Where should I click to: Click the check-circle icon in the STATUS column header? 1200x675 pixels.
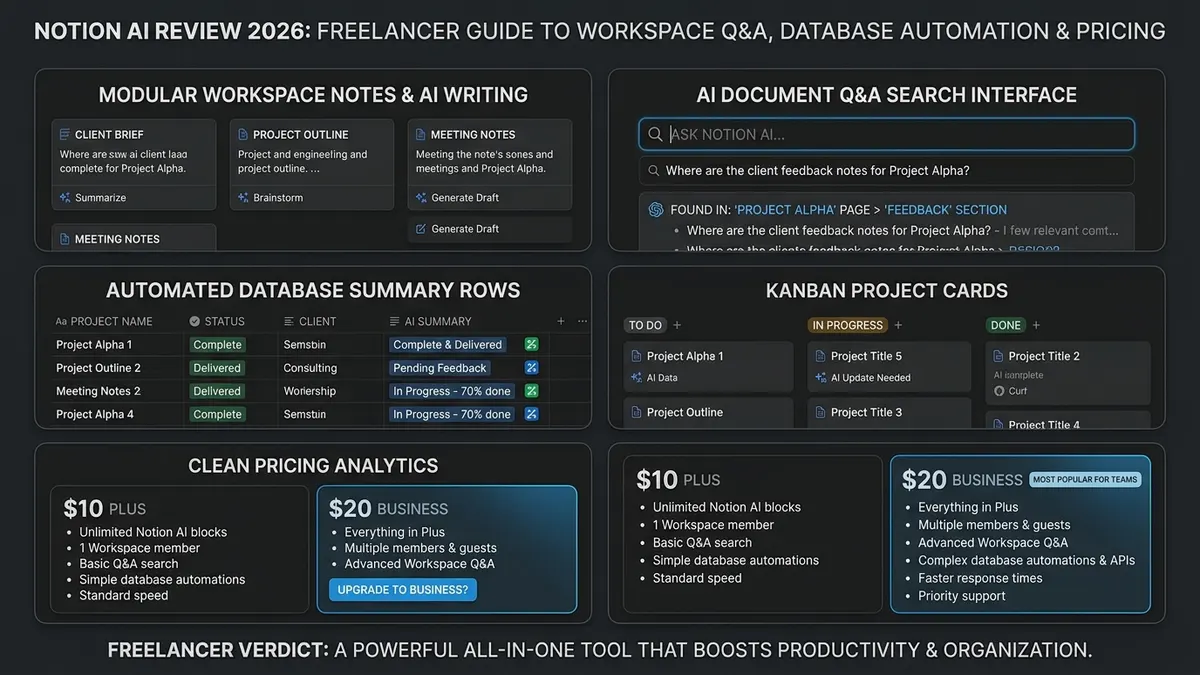pyautogui.click(x=194, y=321)
